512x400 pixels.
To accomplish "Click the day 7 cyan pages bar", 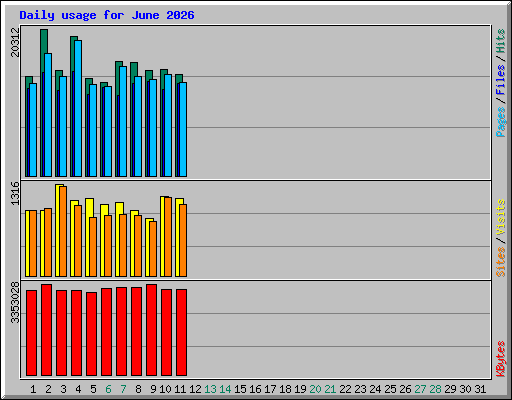I will pyautogui.click(x=123, y=122).
